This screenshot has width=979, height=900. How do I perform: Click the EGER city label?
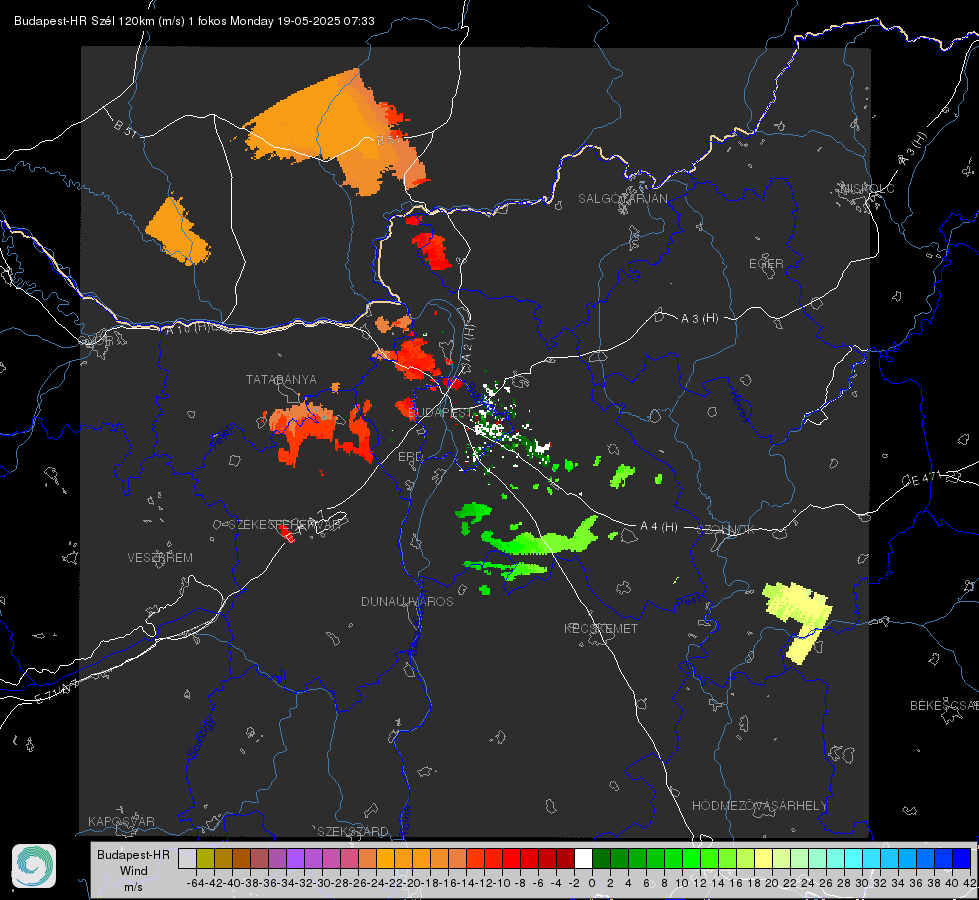tap(766, 264)
